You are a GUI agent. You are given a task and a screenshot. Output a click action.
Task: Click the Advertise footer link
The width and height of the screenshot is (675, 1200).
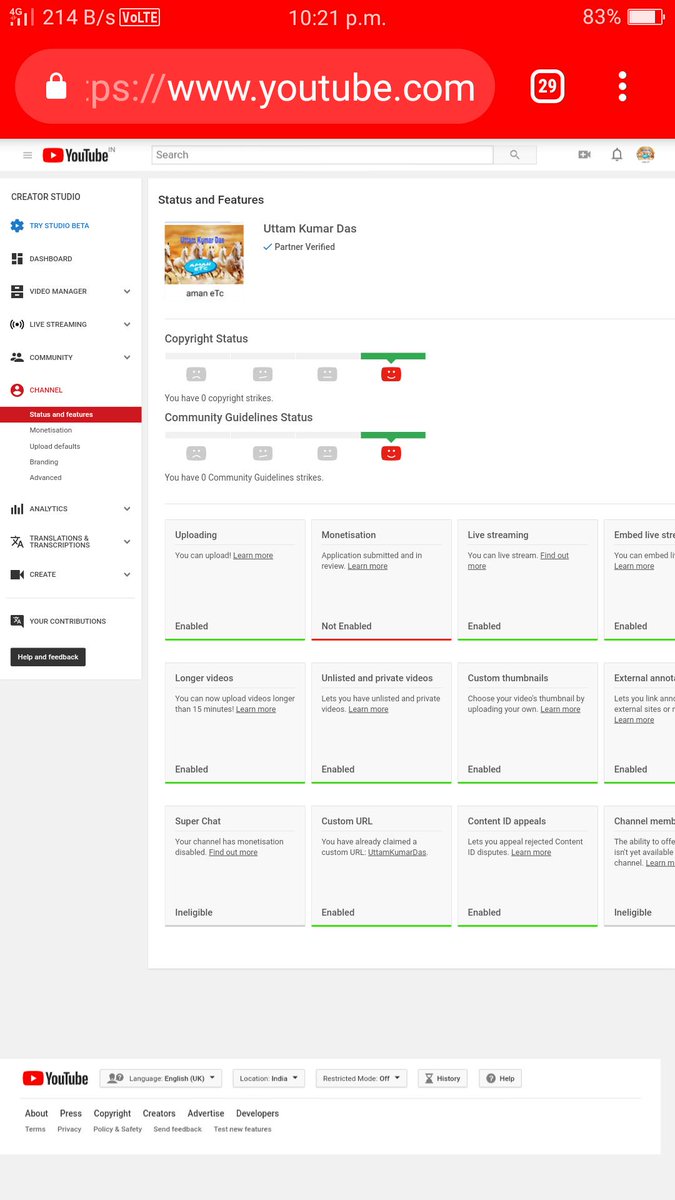tap(206, 1113)
